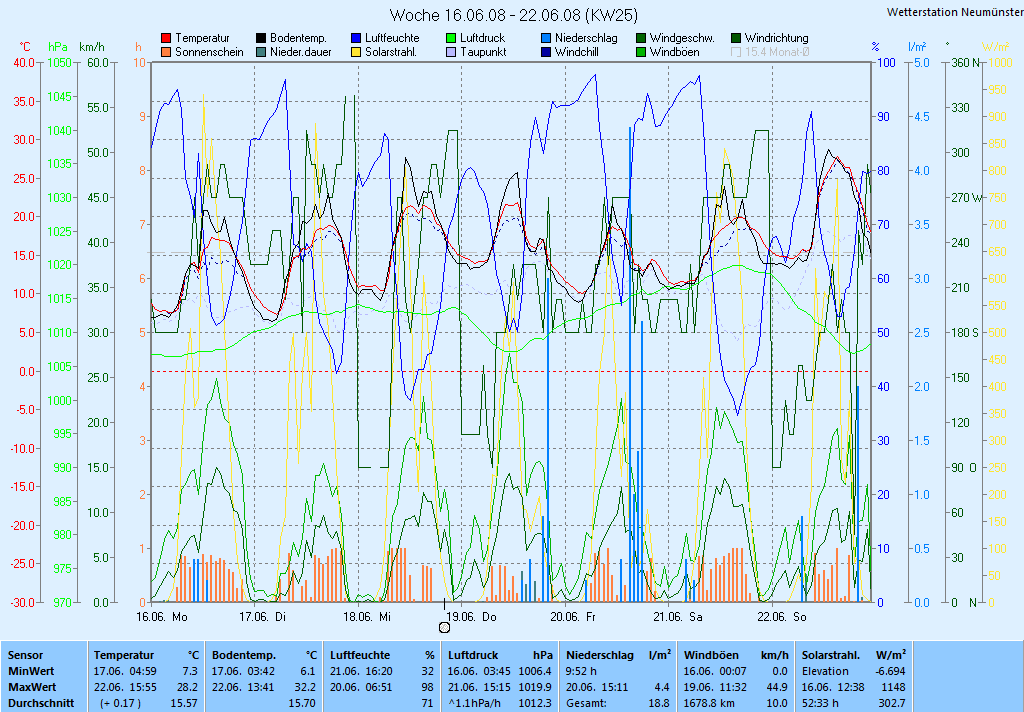
Task: Click the max wind gust value 44.9
Action: [776, 687]
